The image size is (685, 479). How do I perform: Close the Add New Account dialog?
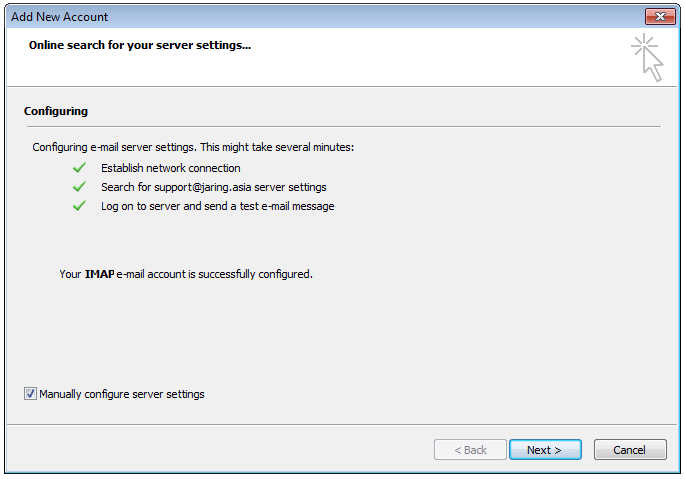click(x=660, y=17)
